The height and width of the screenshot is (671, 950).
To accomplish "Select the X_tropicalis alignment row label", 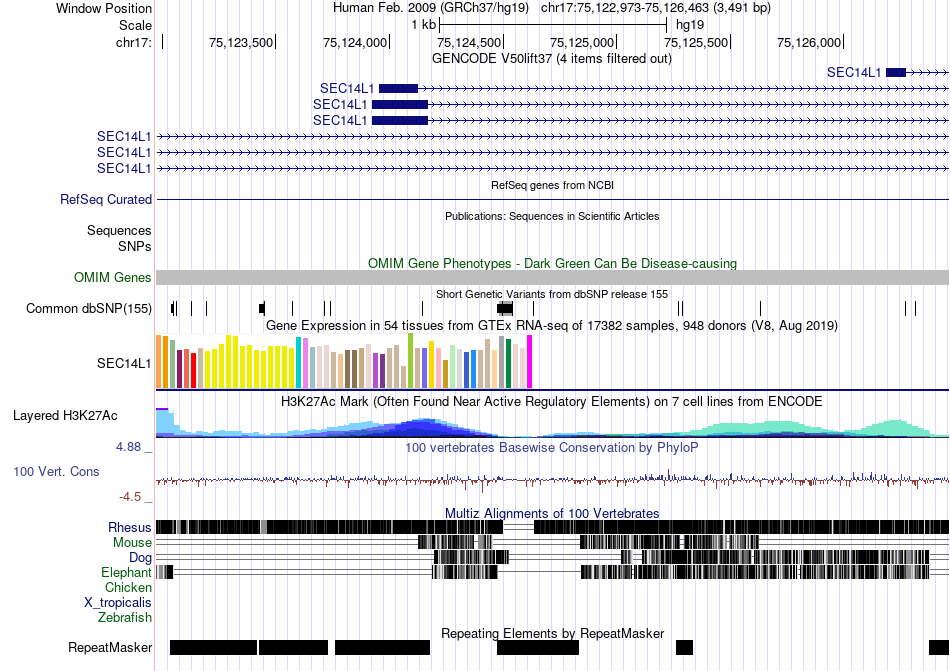I will 118,603.
